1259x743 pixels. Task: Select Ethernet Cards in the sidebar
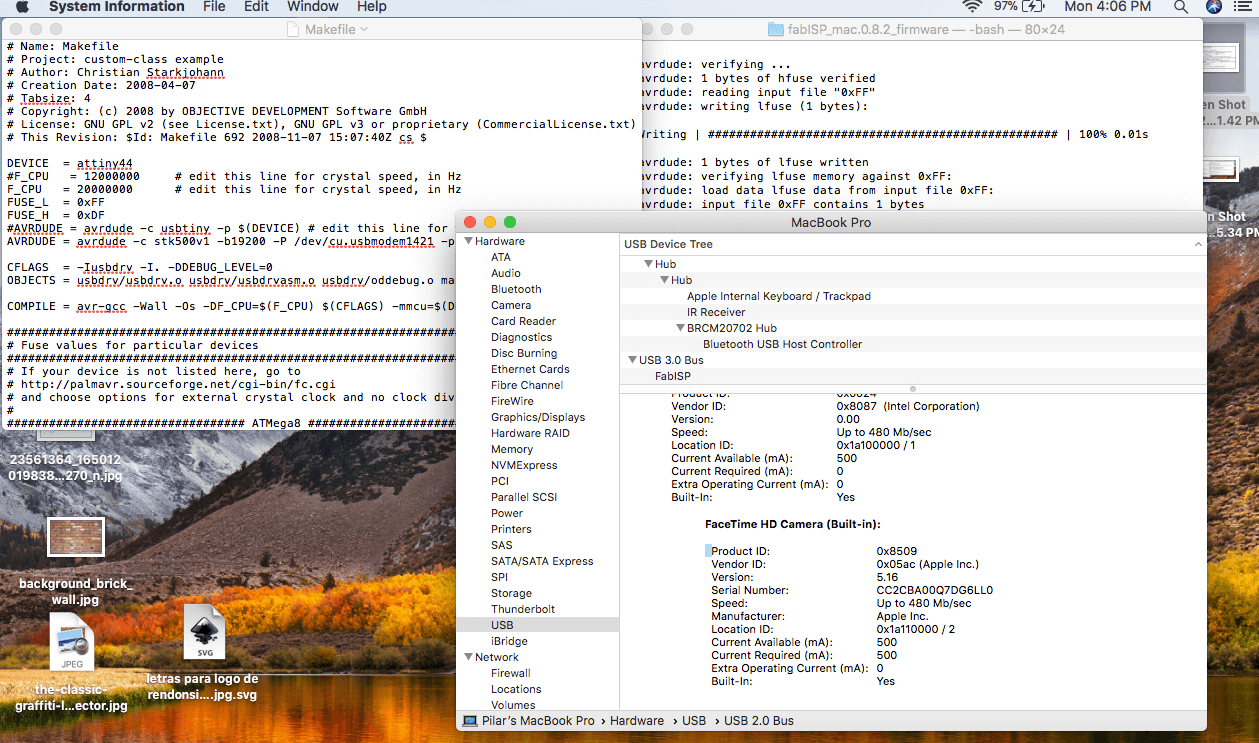[x=530, y=369]
